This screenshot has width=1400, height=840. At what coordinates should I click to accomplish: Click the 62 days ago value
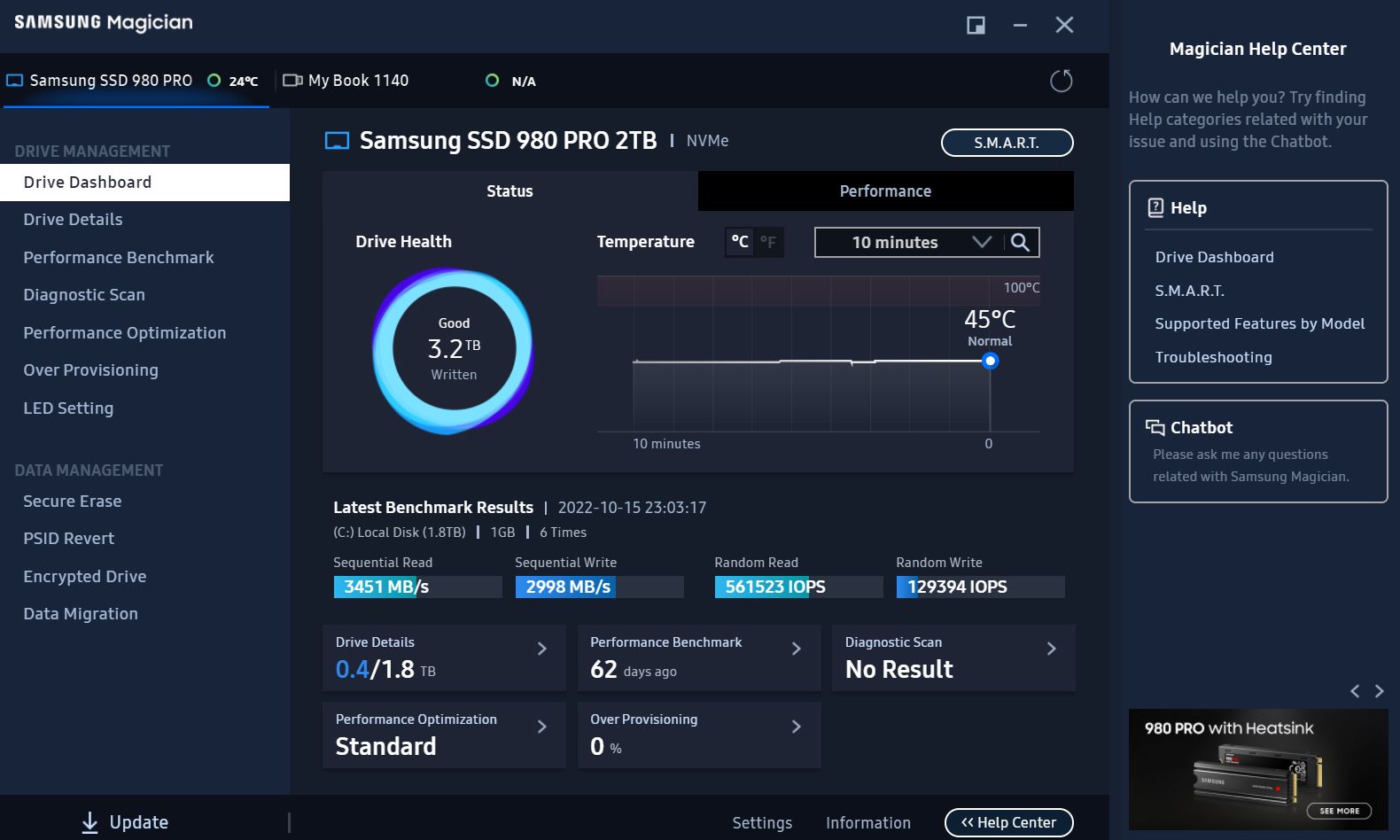tap(633, 669)
